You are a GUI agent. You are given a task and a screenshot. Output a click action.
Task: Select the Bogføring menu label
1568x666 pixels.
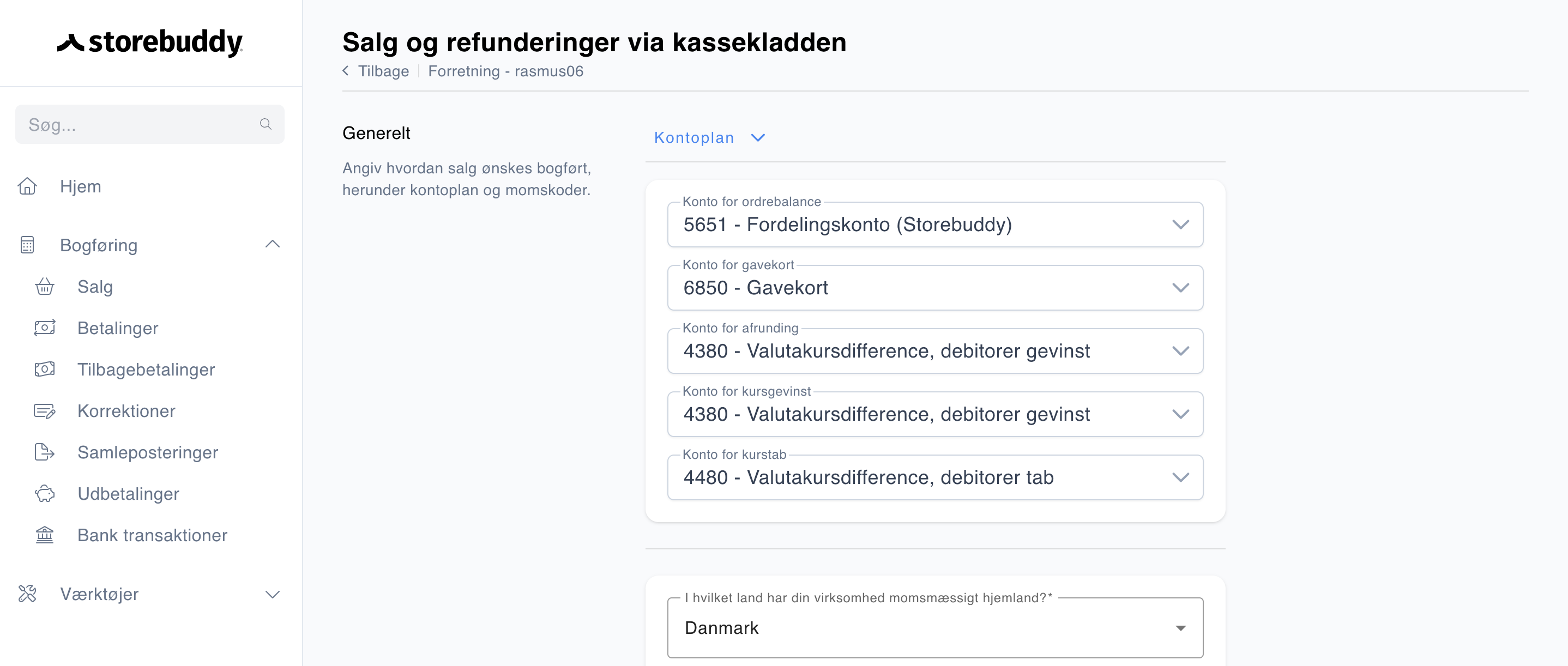[x=99, y=246]
